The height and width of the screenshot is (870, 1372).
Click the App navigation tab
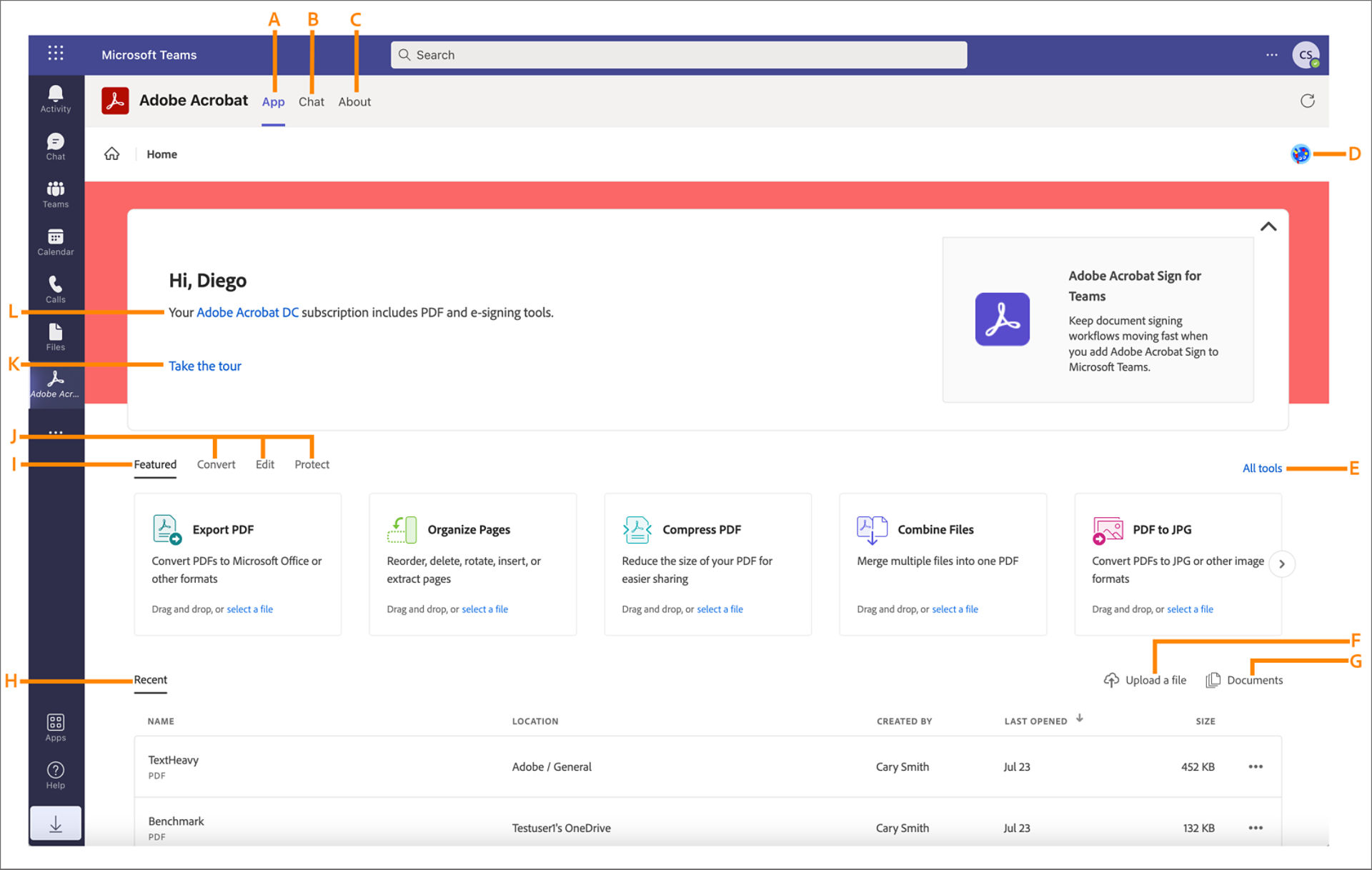pos(272,100)
